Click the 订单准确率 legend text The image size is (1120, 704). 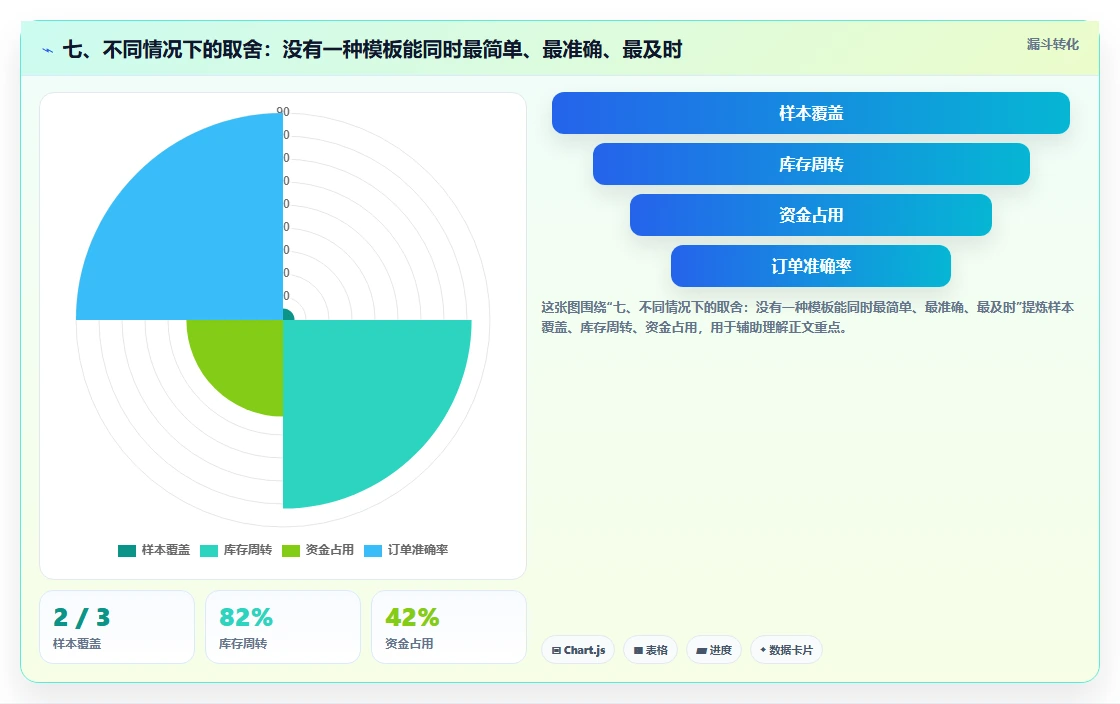(418, 550)
